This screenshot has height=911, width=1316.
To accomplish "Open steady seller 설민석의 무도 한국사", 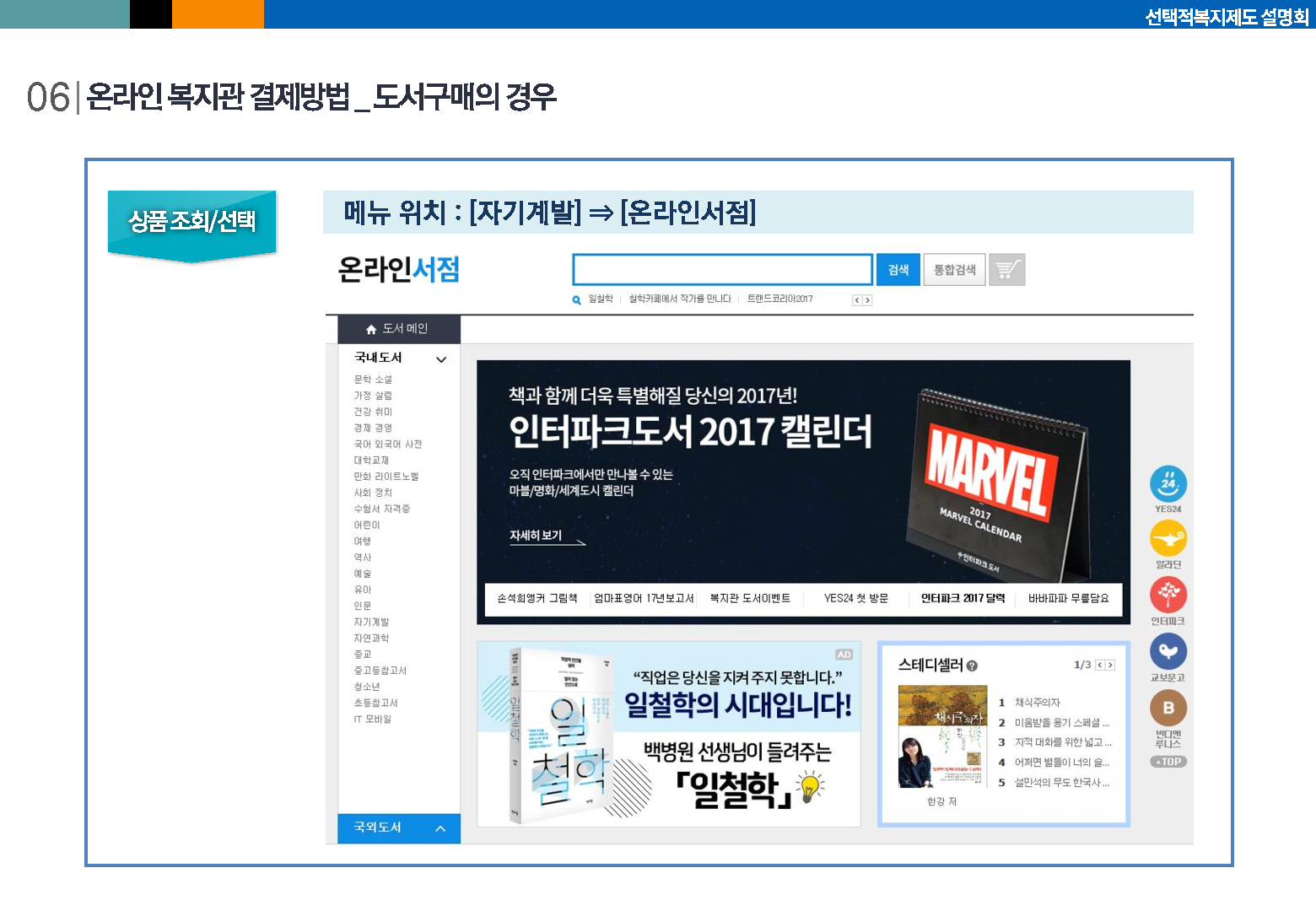I will [1062, 783].
